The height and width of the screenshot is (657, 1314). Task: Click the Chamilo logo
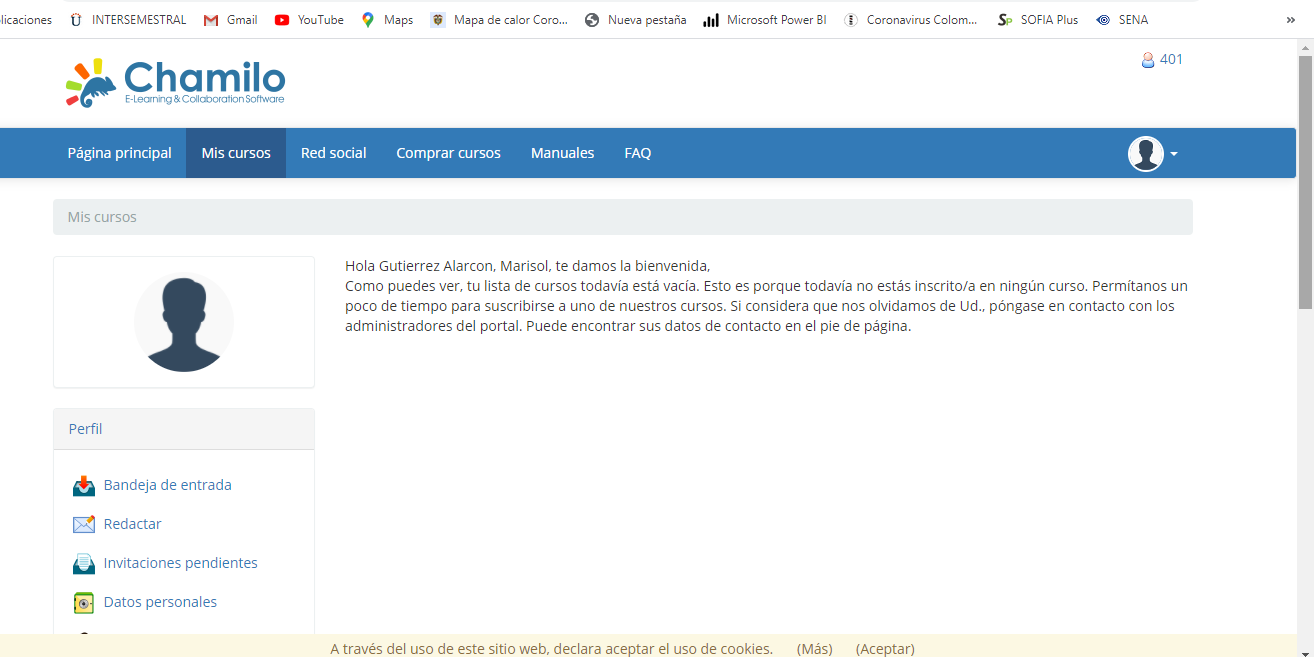[174, 82]
